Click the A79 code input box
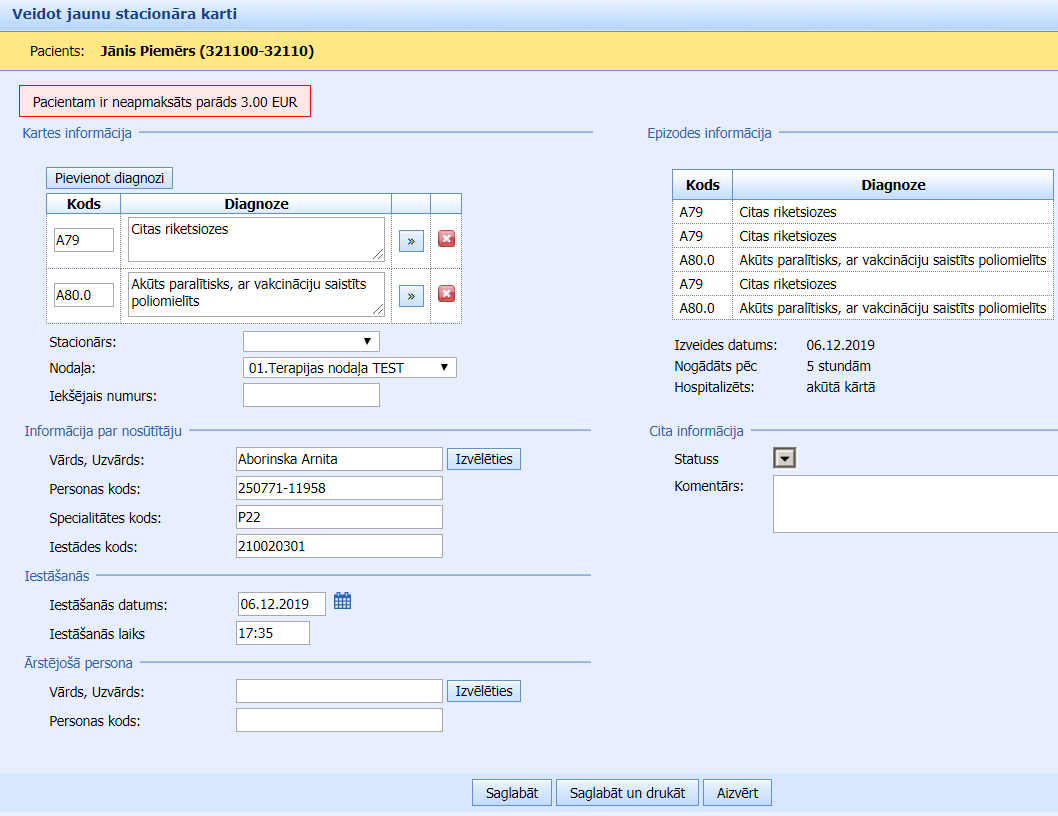1058x816 pixels. click(x=84, y=240)
